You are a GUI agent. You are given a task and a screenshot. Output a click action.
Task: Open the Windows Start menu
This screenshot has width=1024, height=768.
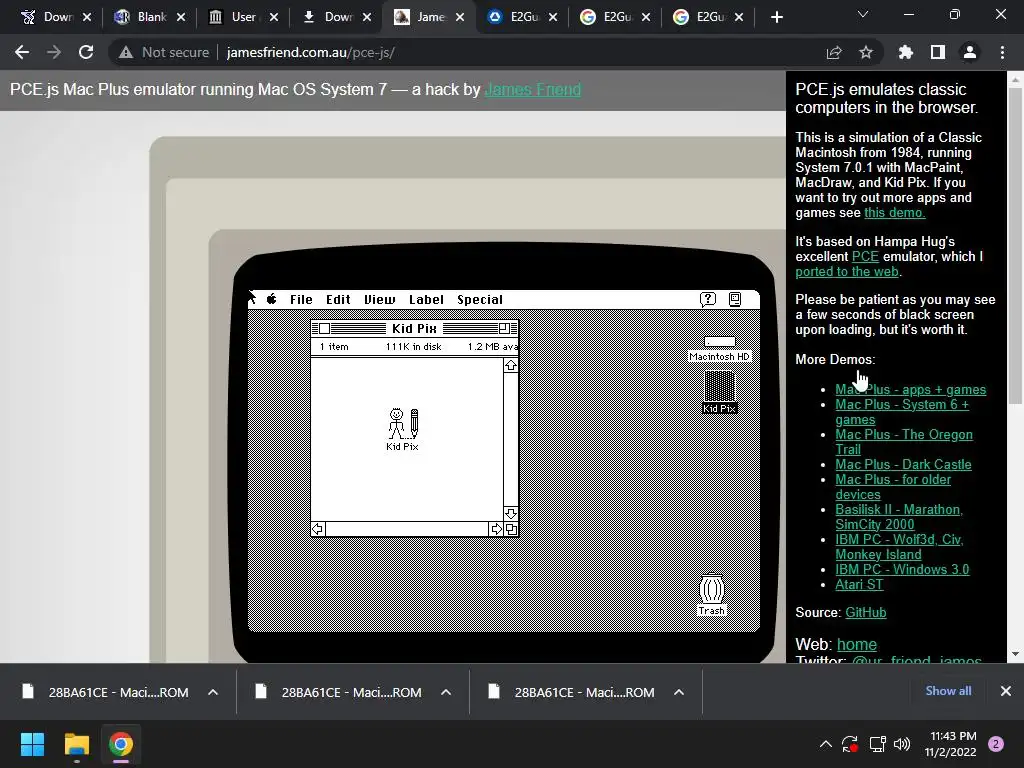tap(32, 744)
